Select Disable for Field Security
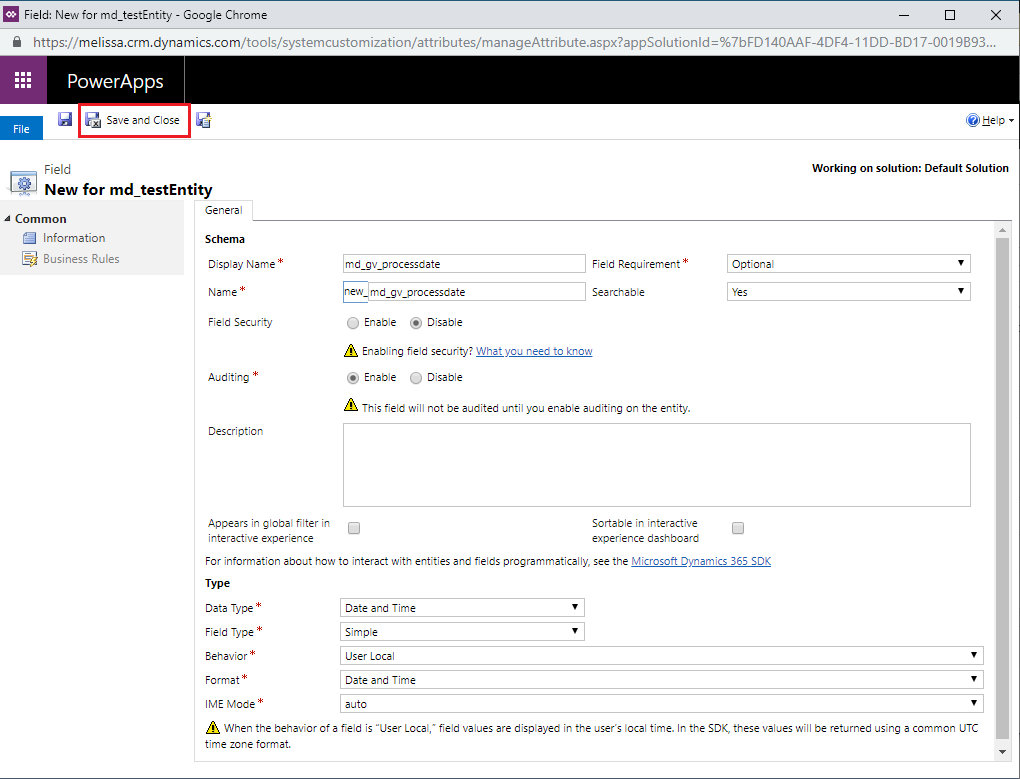 pos(416,323)
